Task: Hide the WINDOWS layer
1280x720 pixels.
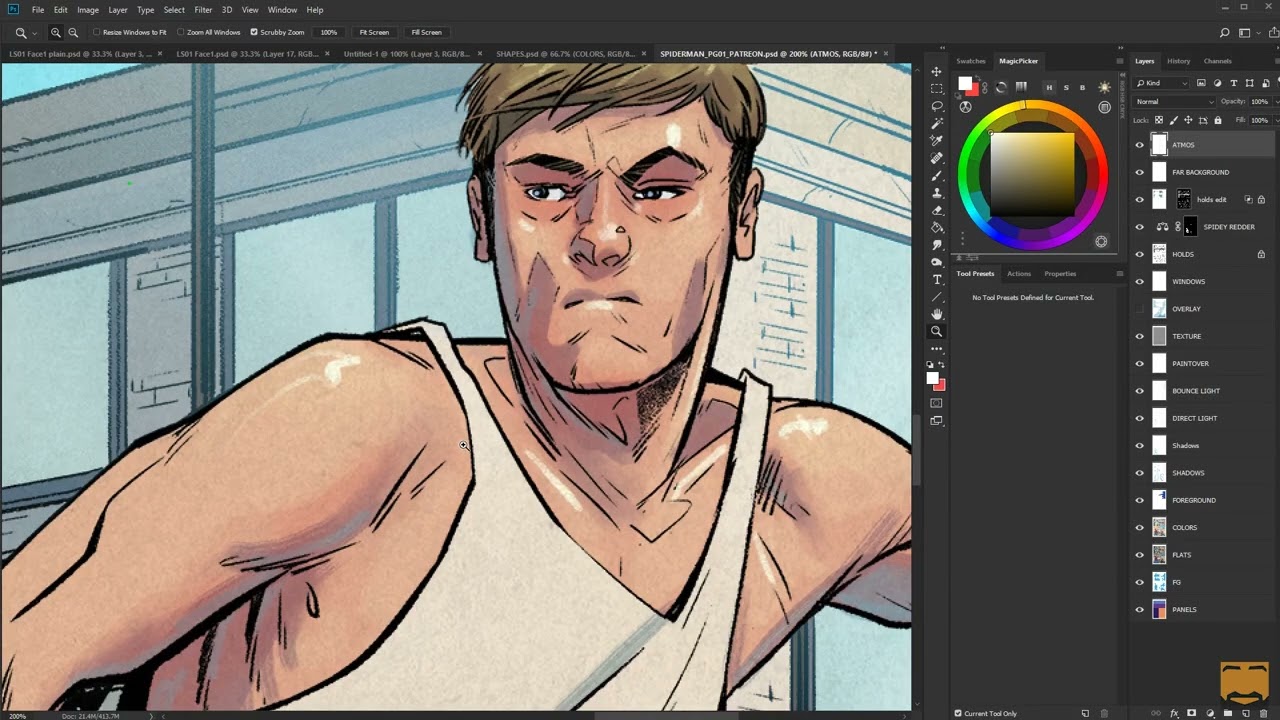Action: (x=1139, y=281)
